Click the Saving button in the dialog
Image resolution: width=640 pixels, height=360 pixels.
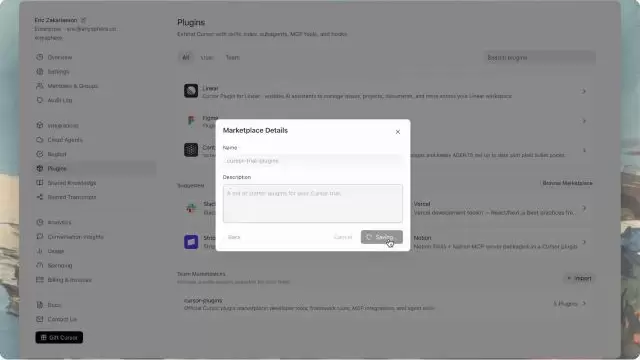[382, 237]
